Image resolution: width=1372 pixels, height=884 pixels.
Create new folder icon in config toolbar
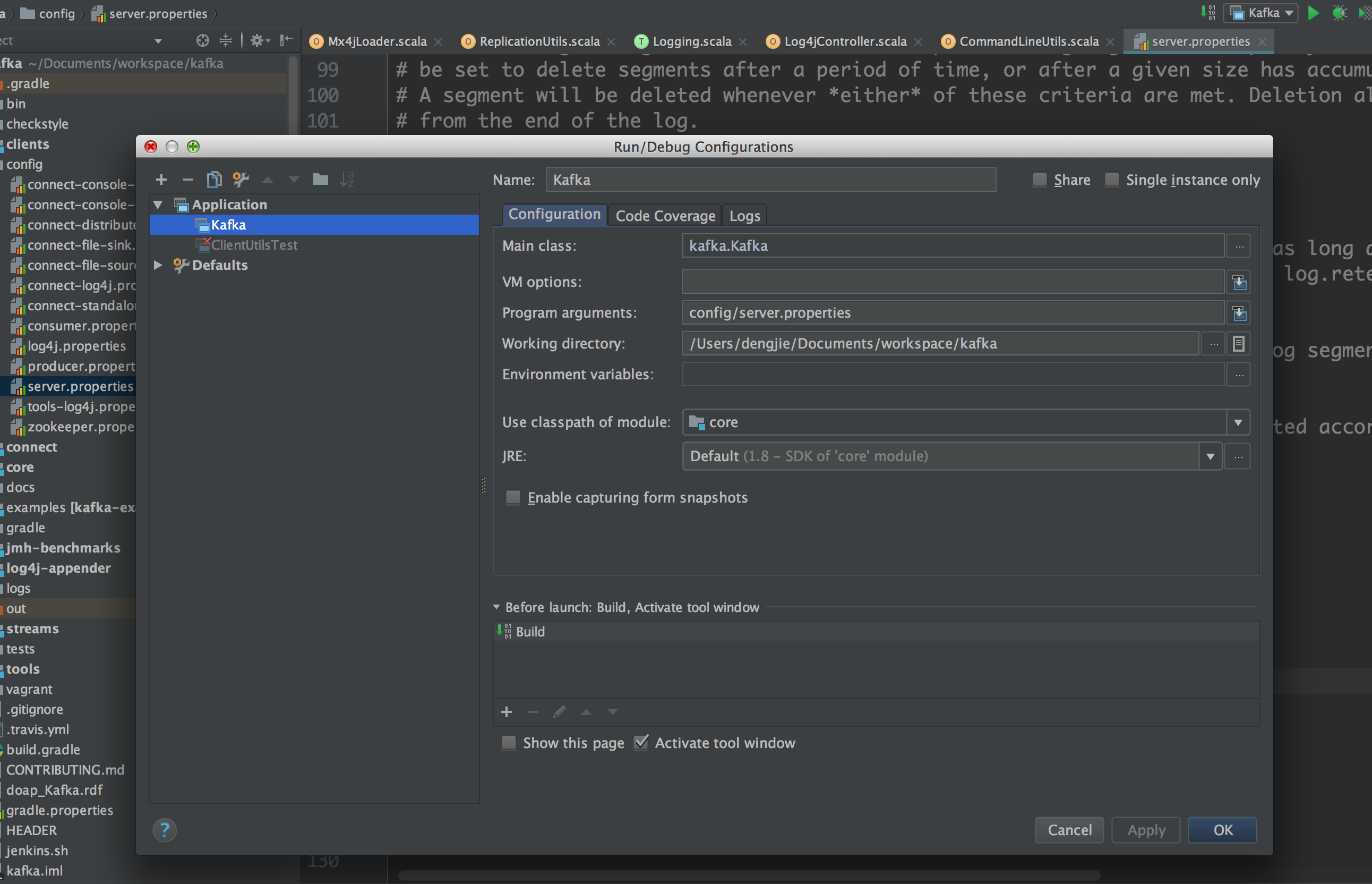[x=321, y=180]
